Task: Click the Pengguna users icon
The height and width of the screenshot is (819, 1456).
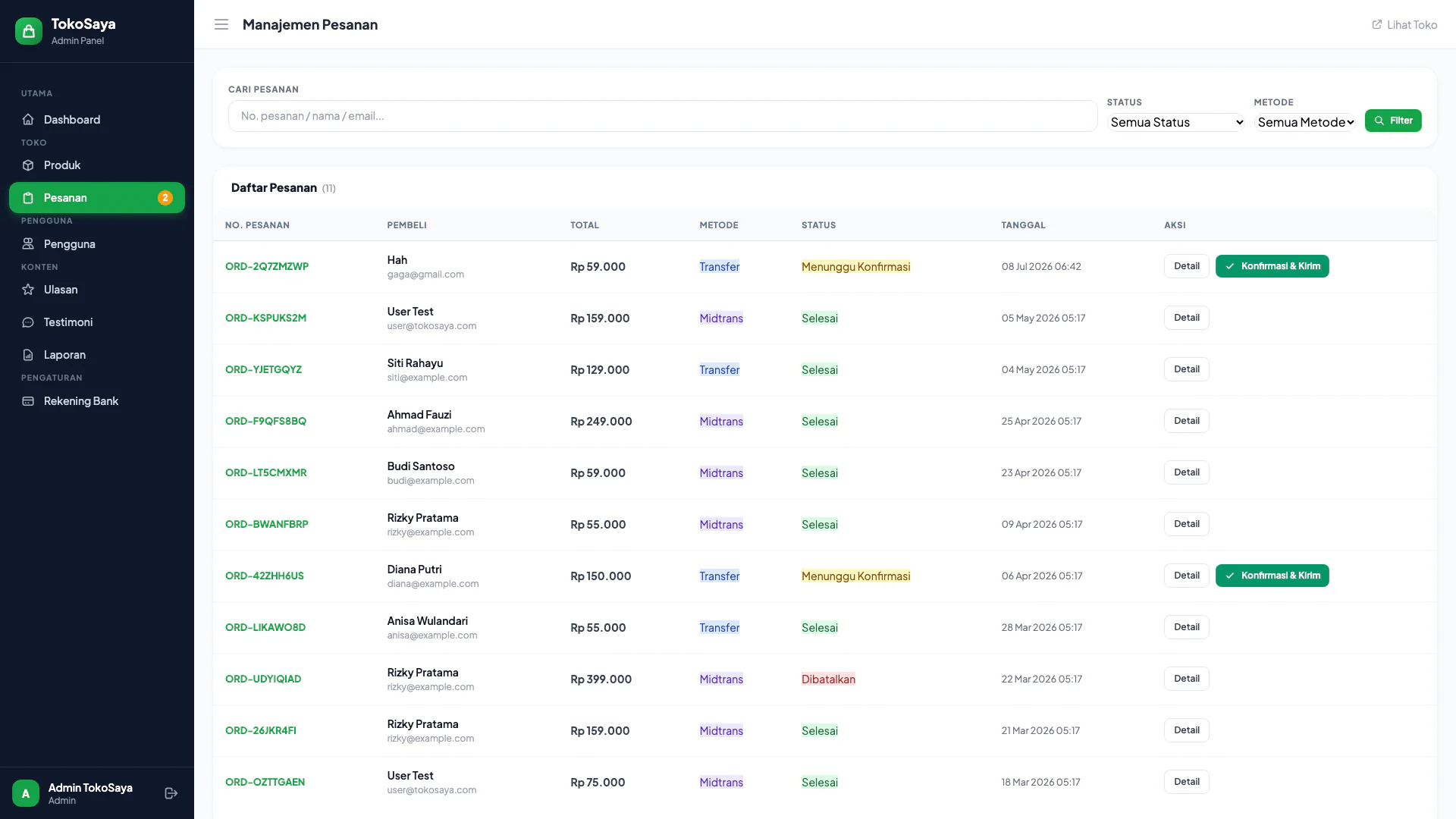Action: pyautogui.click(x=28, y=244)
